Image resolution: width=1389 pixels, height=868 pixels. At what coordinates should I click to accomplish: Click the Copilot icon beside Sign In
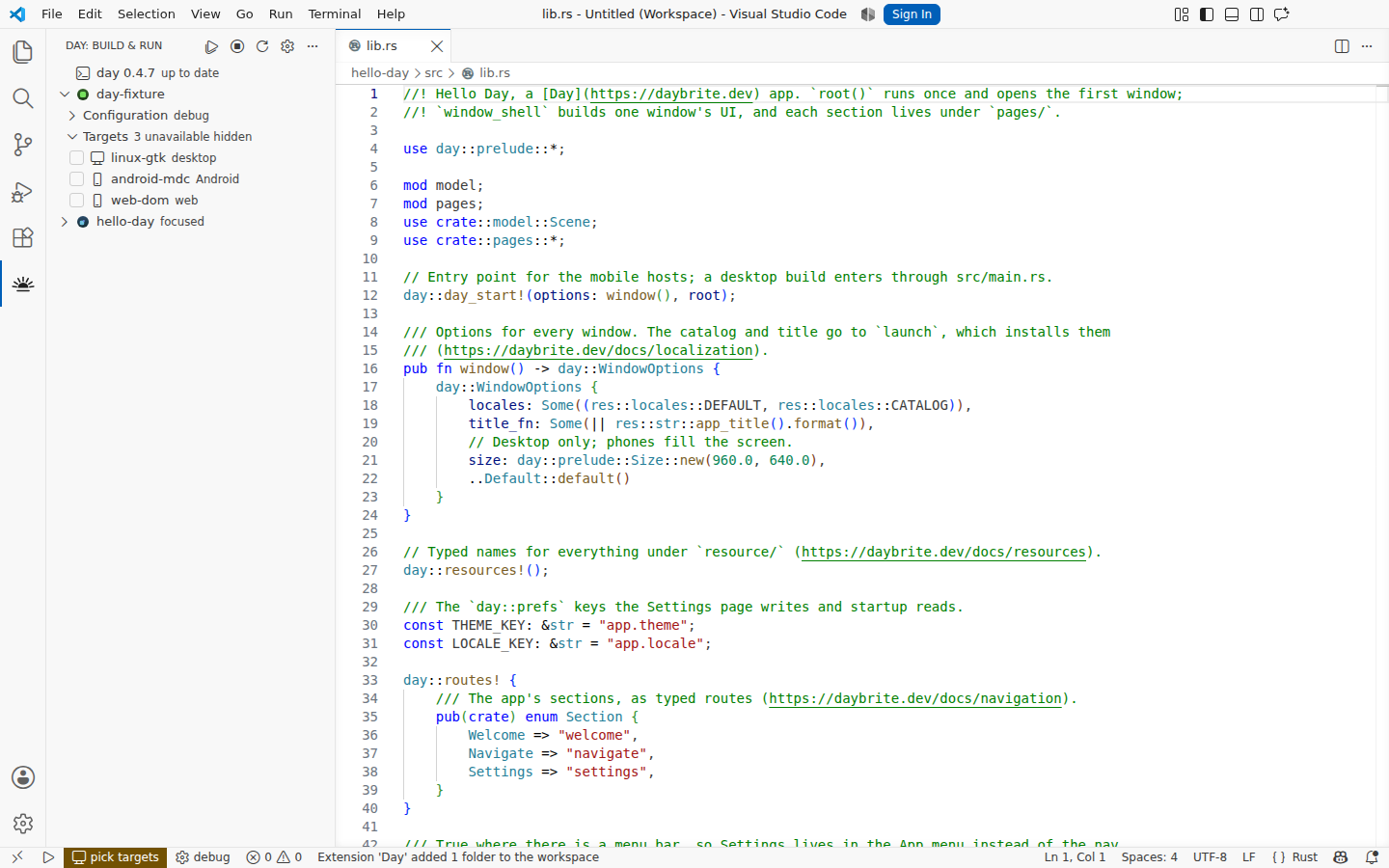tap(868, 14)
